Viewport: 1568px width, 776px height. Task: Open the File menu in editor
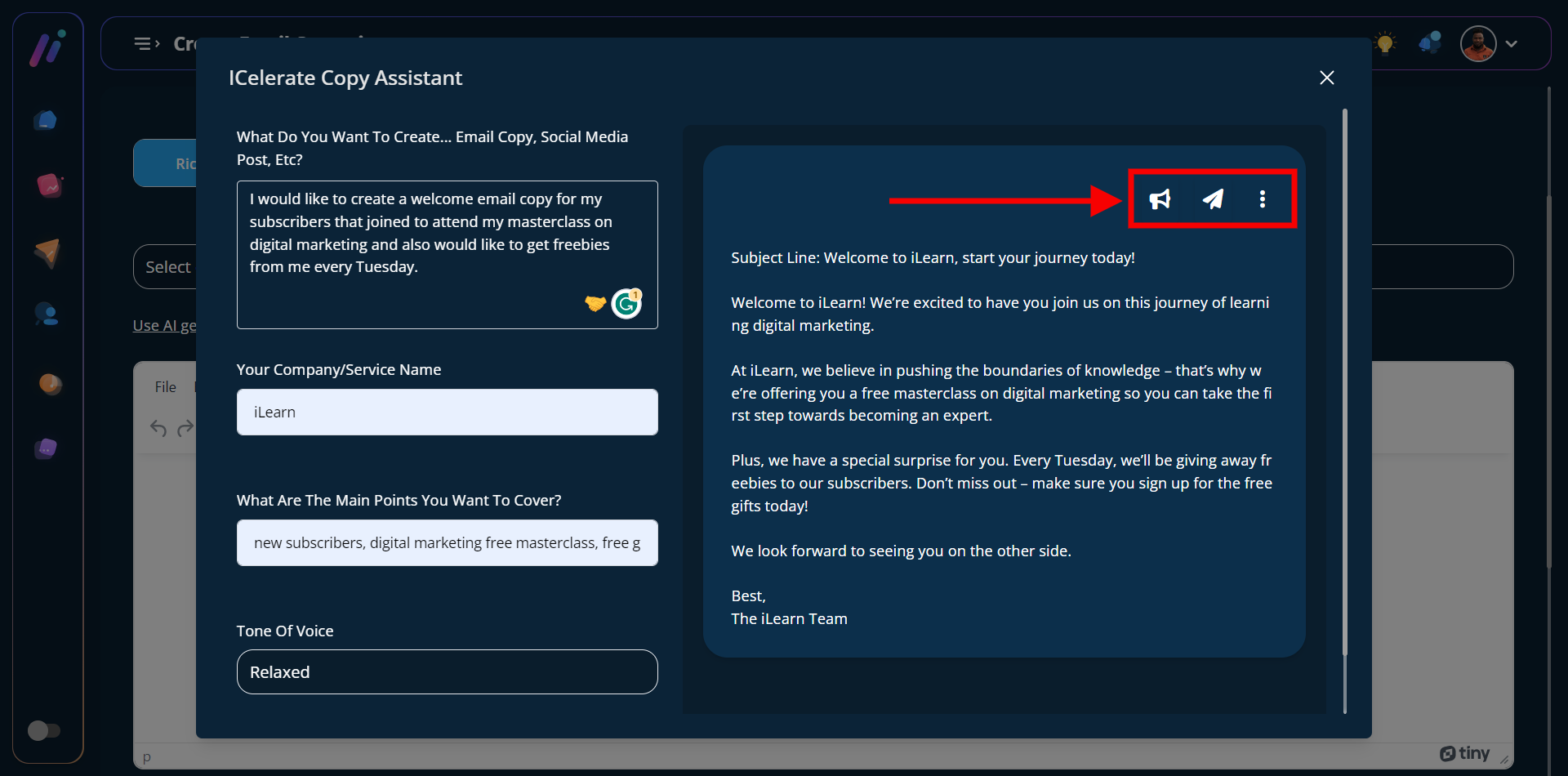coord(165,387)
